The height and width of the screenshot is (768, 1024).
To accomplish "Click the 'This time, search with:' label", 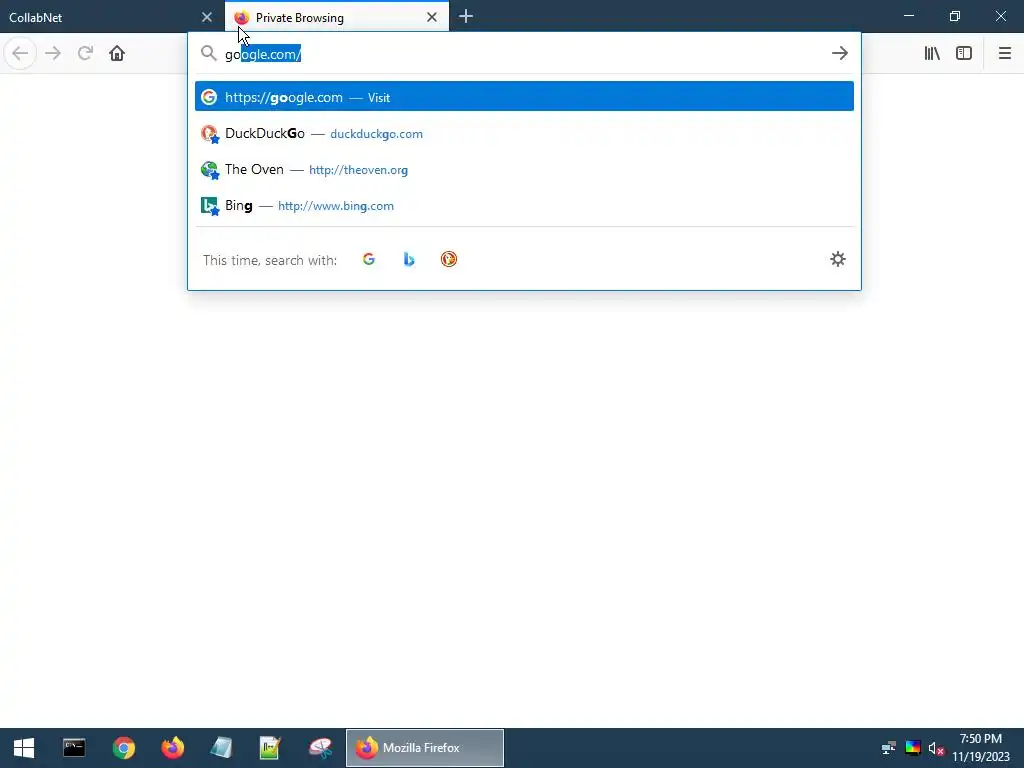I will pyautogui.click(x=270, y=260).
